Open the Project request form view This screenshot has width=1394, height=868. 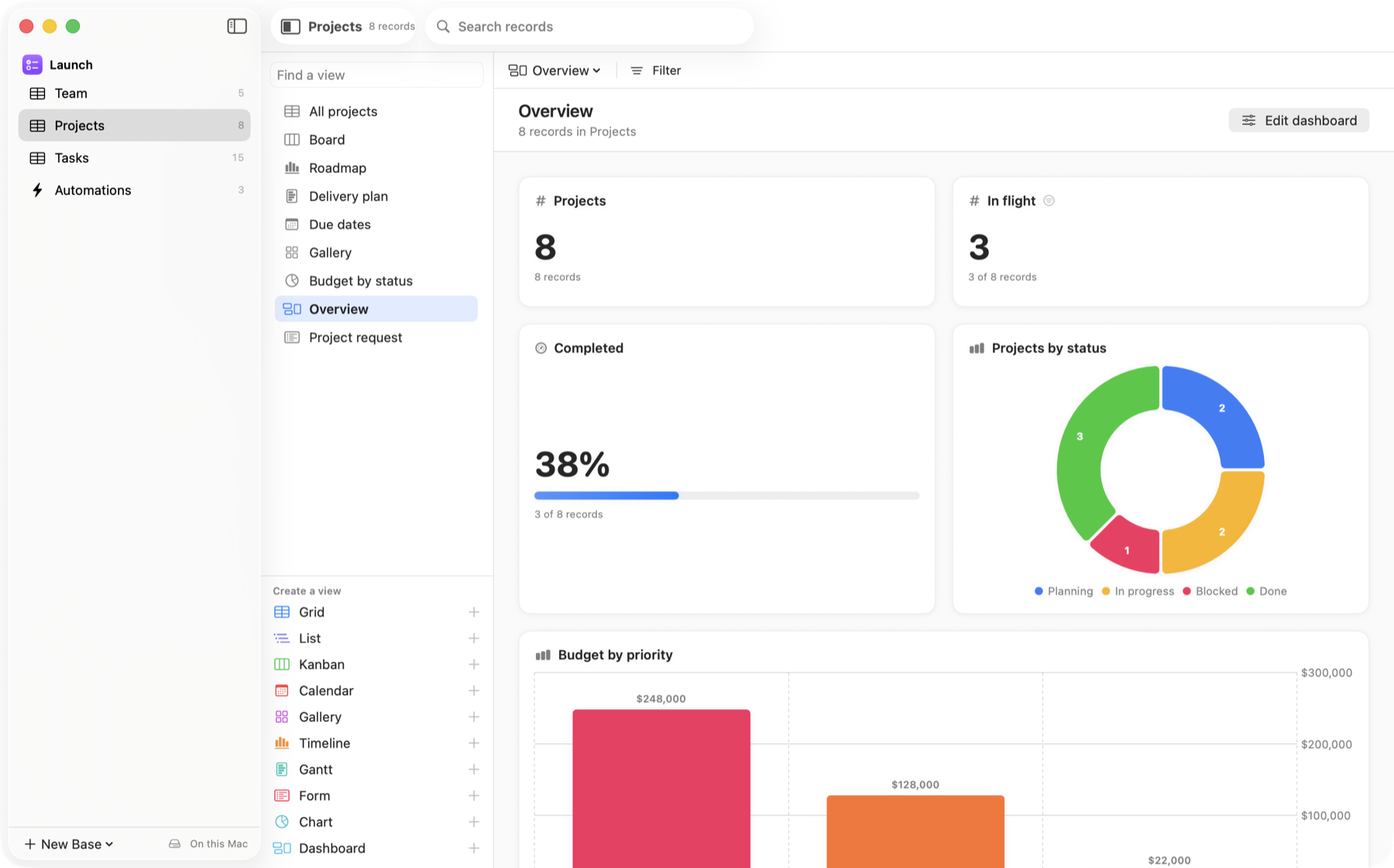[x=376, y=338]
